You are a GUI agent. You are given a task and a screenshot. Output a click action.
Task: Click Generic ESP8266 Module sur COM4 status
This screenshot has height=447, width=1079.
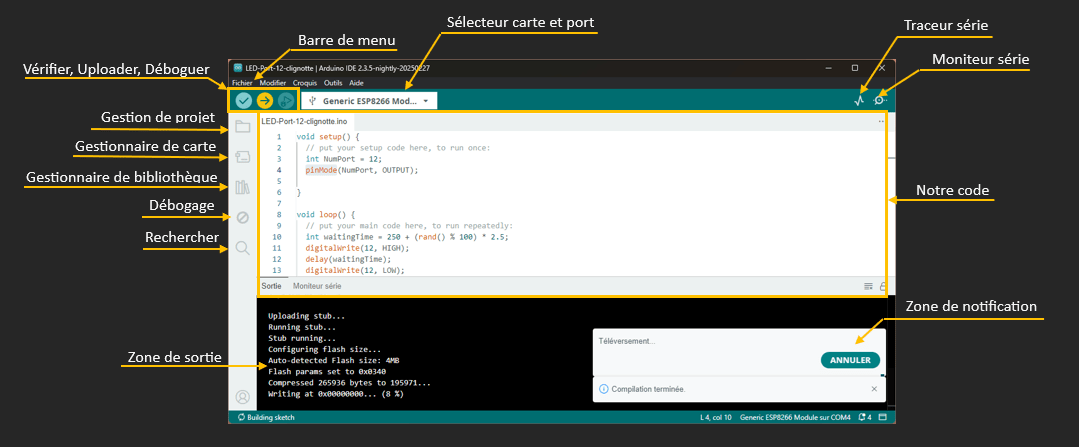pyautogui.click(x=795, y=417)
